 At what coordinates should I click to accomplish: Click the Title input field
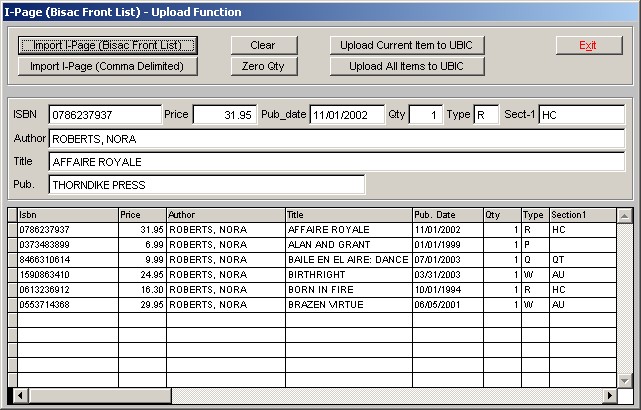[x=336, y=162]
